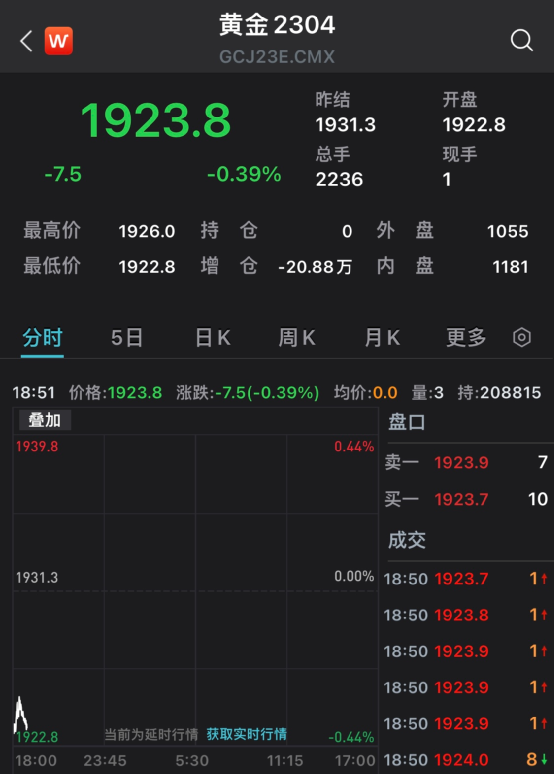Tap the 当前为延时行情 notice
The image size is (554, 774).
coord(151,735)
